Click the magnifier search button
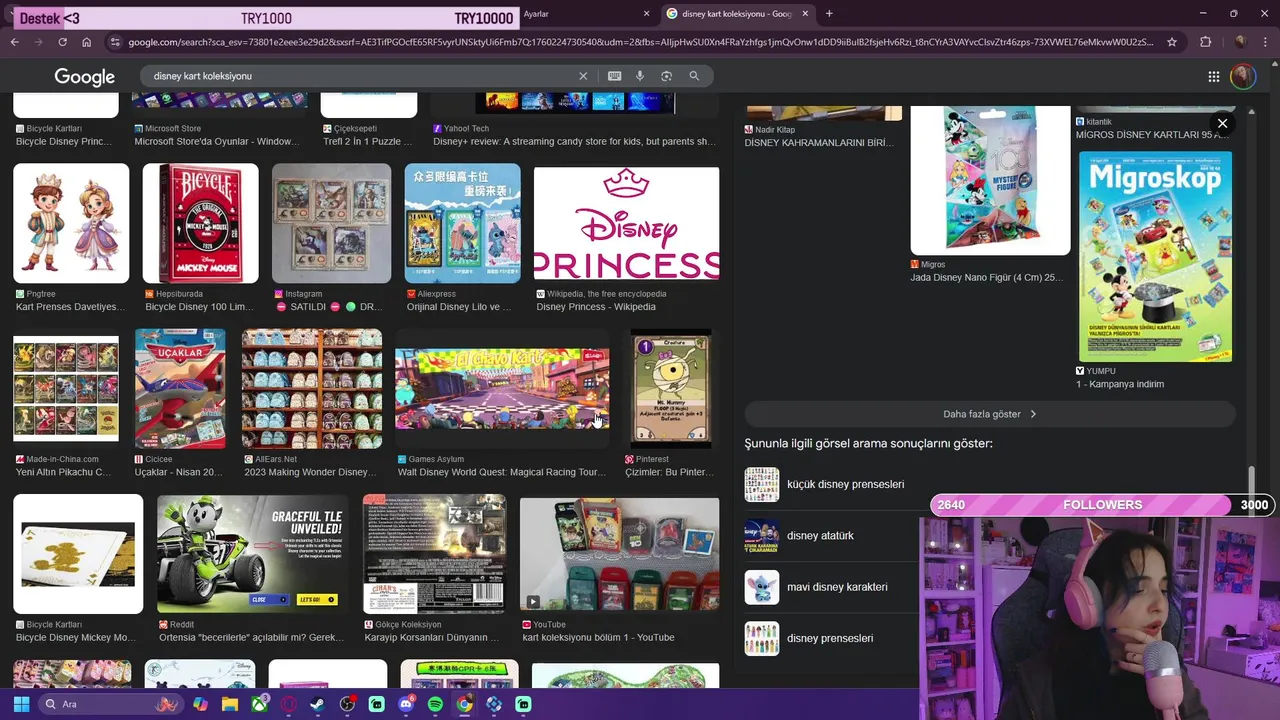Screen dimensions: 1280x720 [694, 76]
